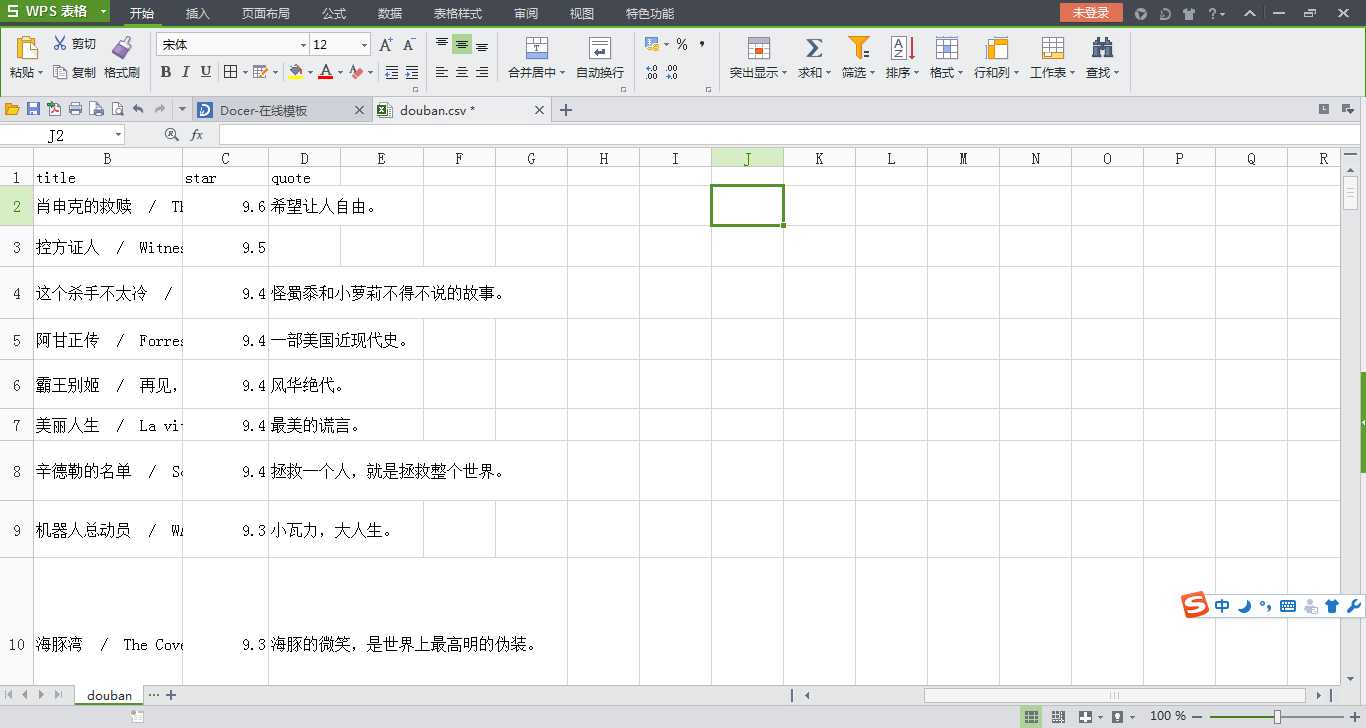Click the horizontal scrollbar track
Screen dimensions: 1366x728
click(1062, 695)
